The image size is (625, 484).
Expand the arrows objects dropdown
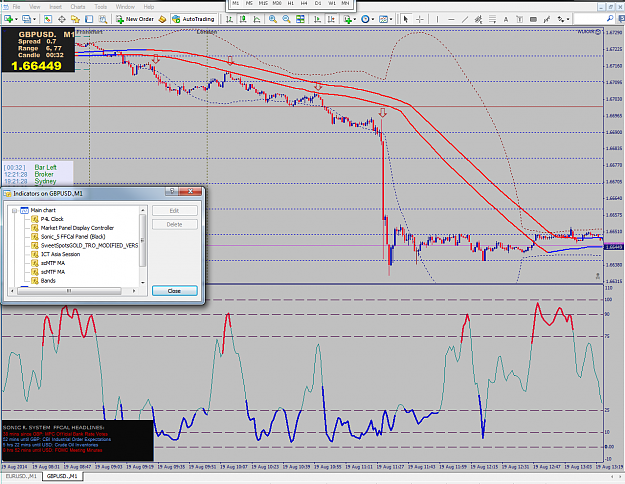point(567,19)
